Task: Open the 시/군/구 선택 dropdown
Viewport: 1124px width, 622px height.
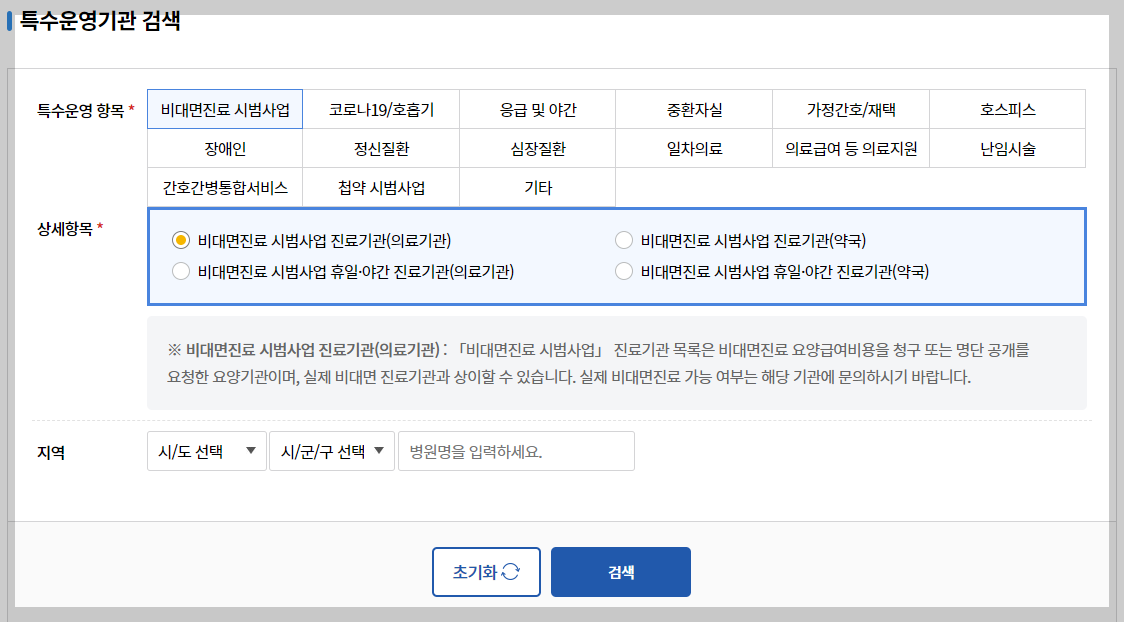Action: (x=332, y=450)
